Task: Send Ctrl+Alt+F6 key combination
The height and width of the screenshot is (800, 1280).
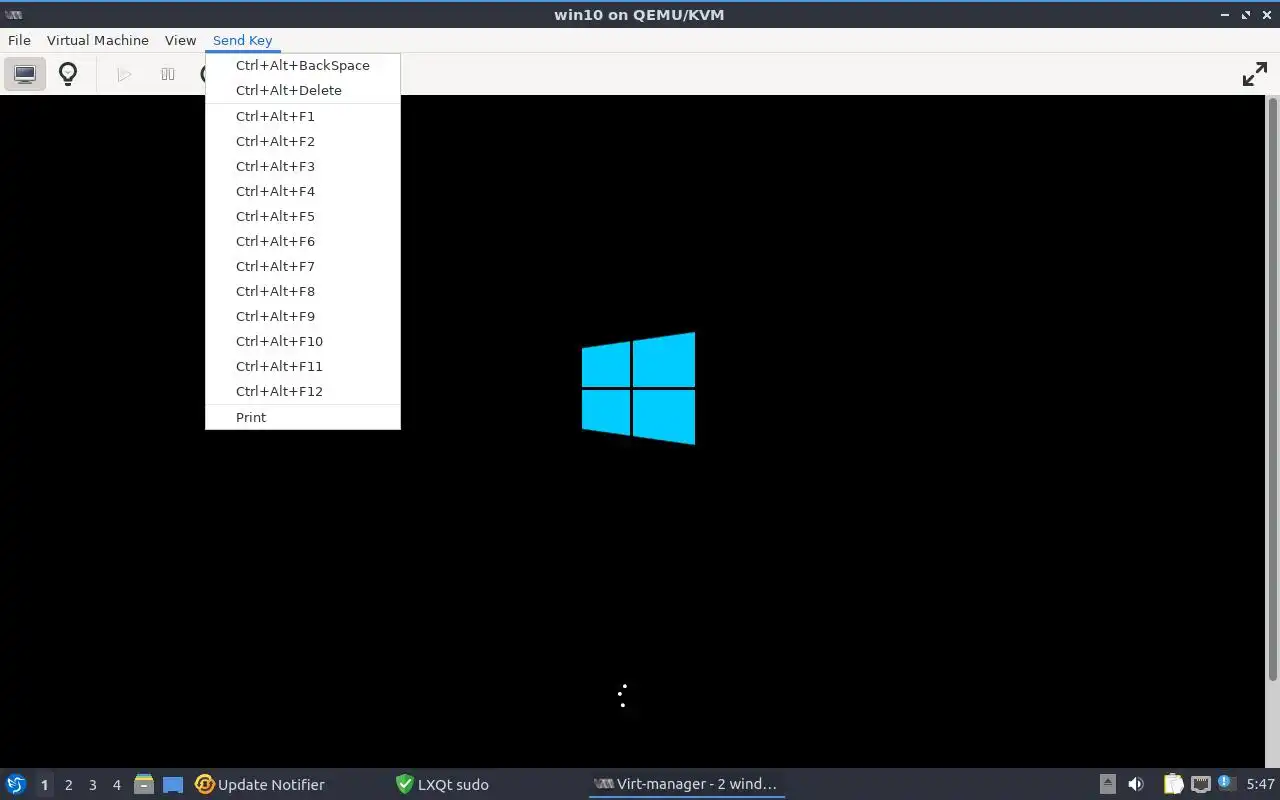Action: tap(303, 241)
